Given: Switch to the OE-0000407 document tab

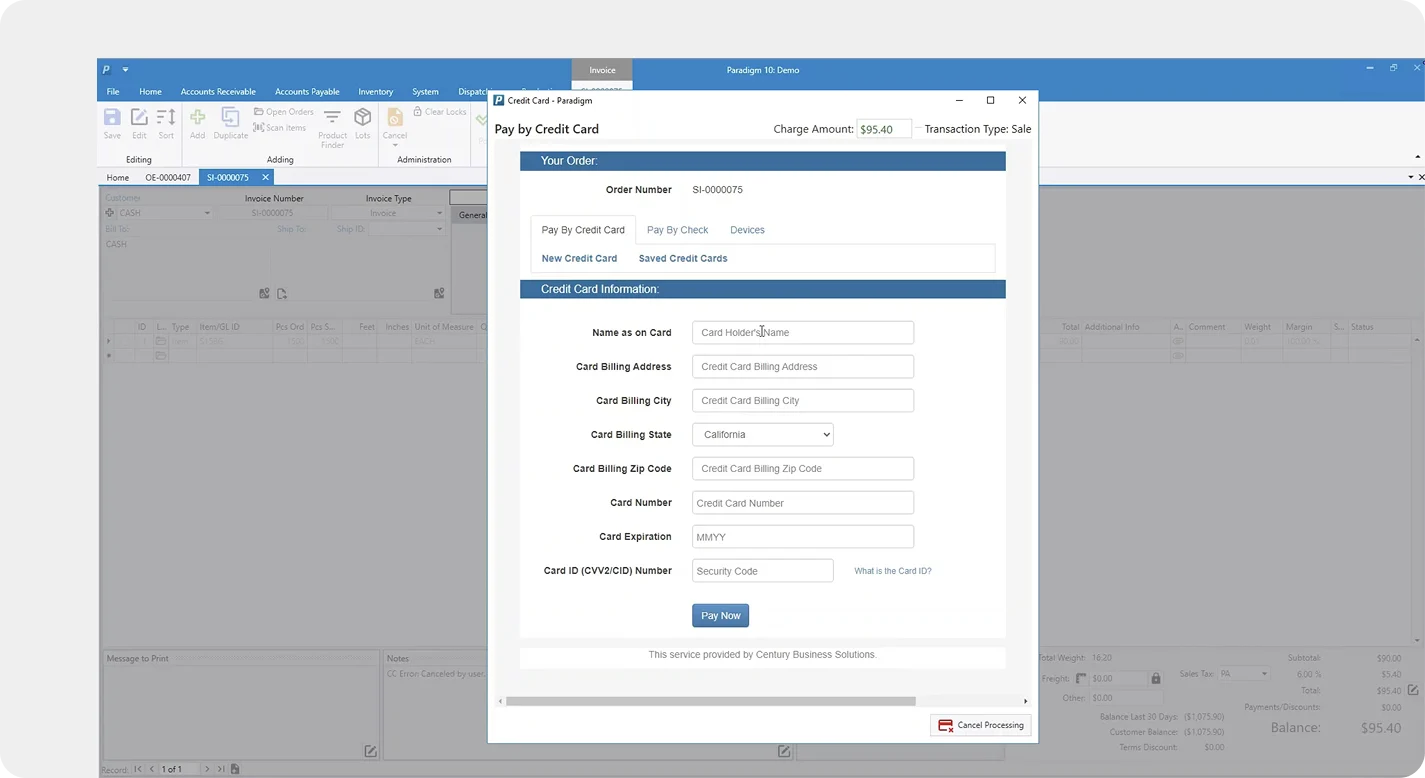Looking at the screenshot, I should 168,177.
